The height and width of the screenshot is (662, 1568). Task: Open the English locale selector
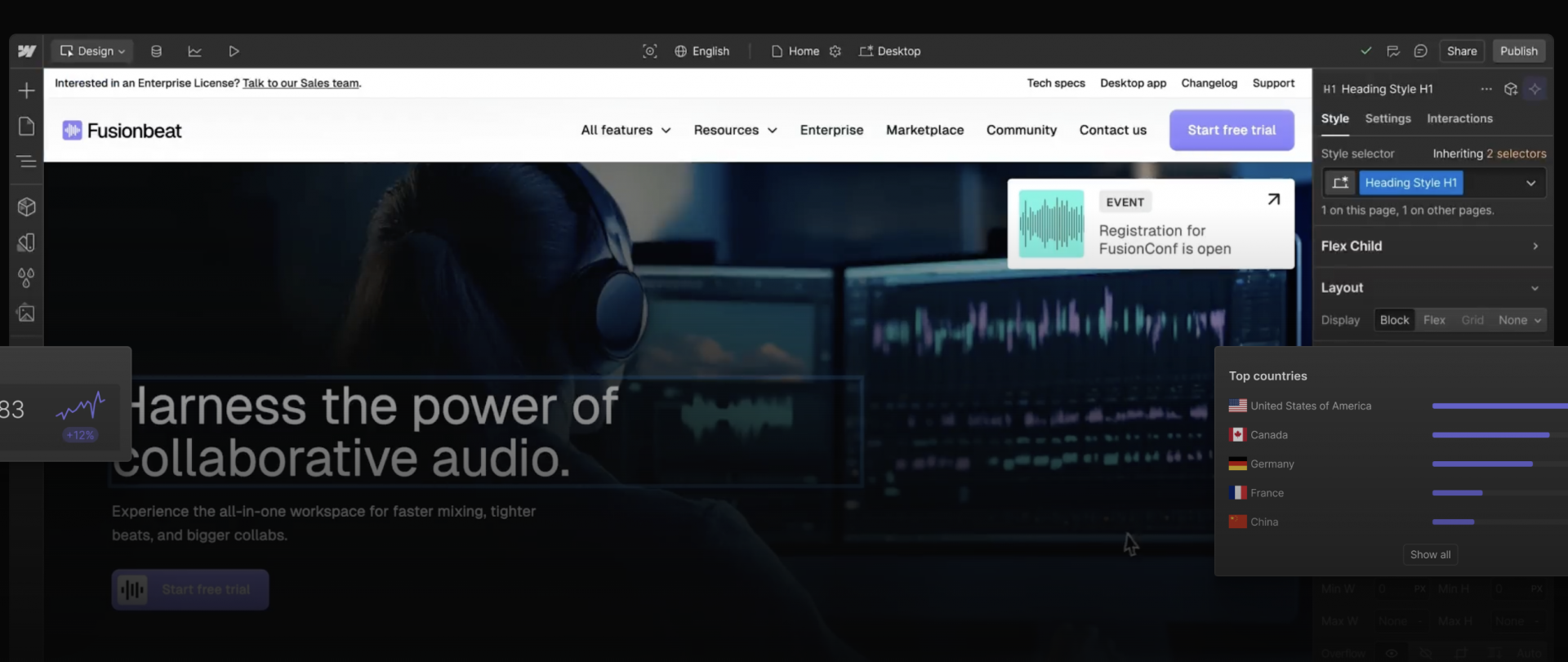click(x=702, y=51)
